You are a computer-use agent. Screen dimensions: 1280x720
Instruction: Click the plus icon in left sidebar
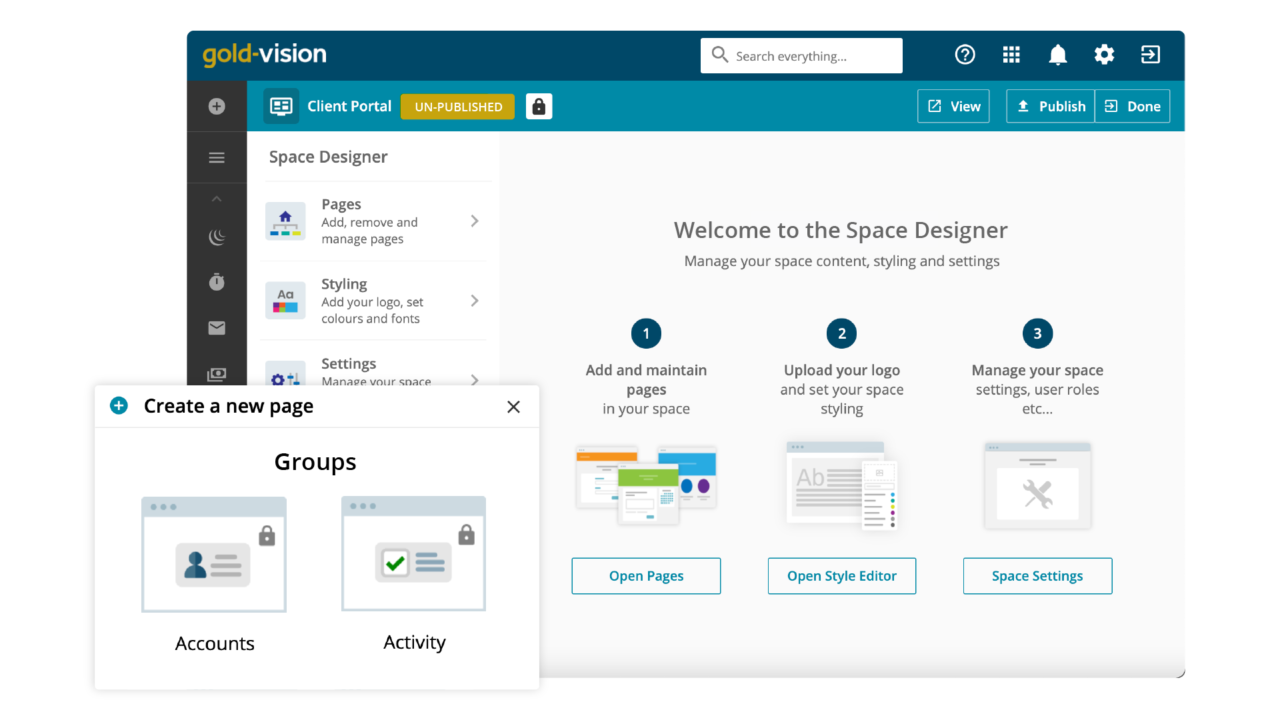pos(216,106)
